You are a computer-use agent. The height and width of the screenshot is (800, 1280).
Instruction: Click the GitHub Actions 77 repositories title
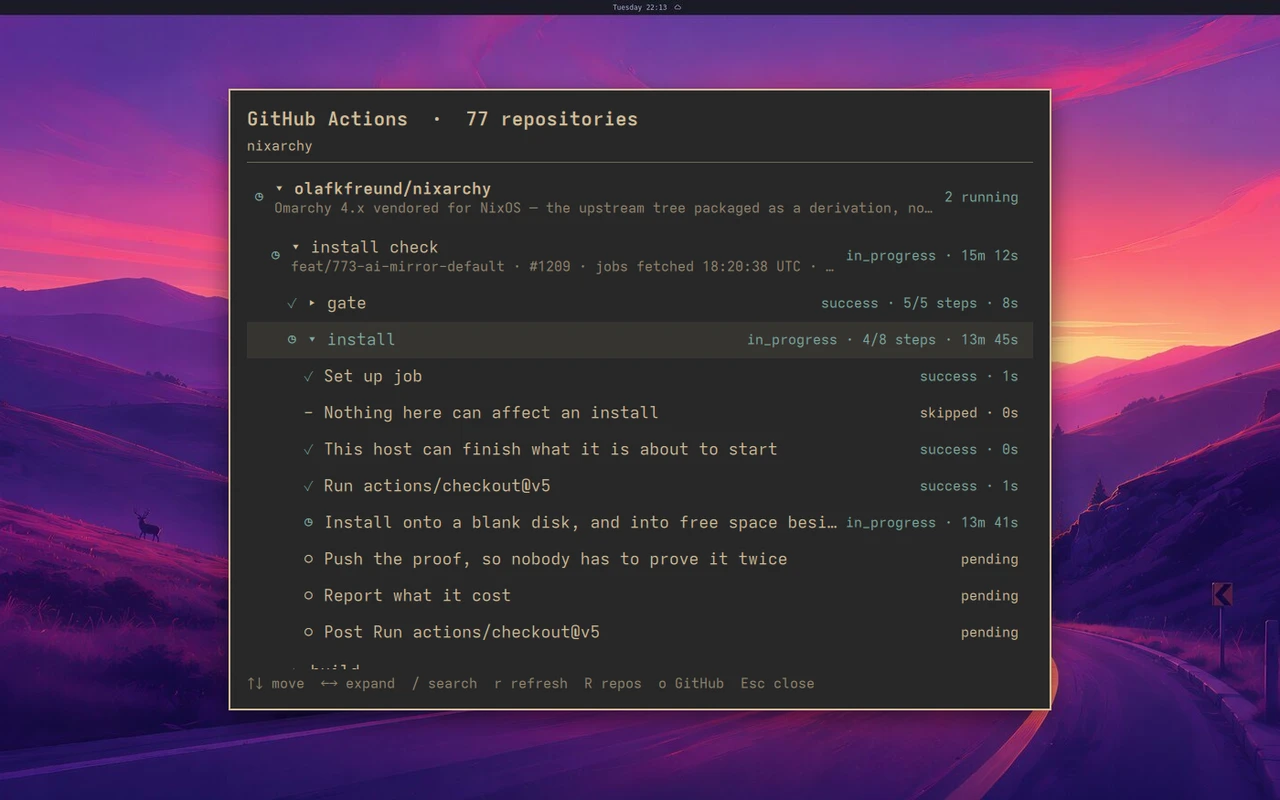coord(442,119)
